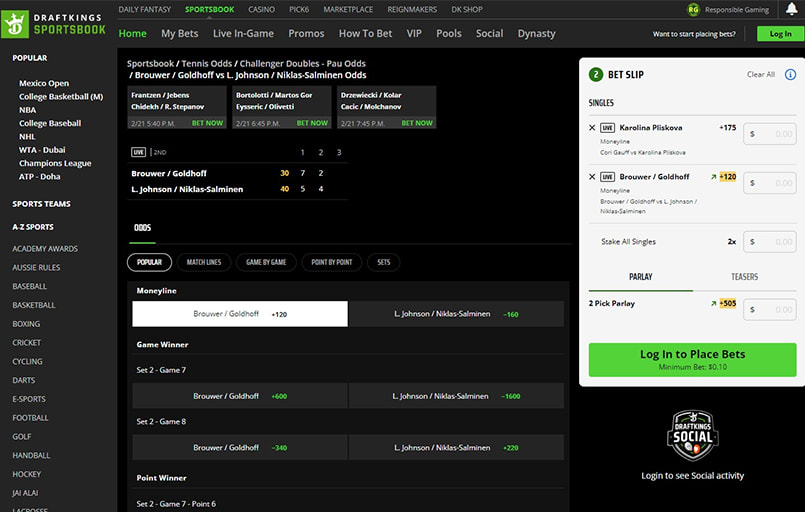This screenshot has width=805, height=512.
Task: Click the bet slip info icon
Action: 790,74
